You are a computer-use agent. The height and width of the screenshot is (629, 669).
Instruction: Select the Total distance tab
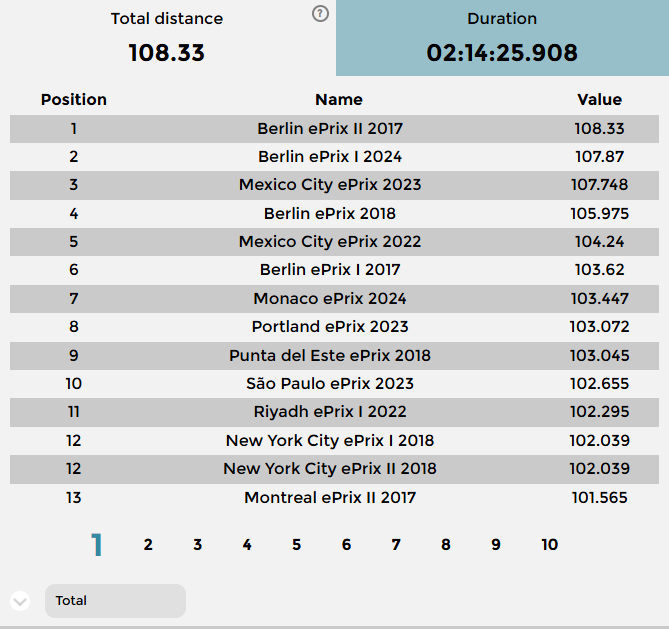[x=167, y=38]
